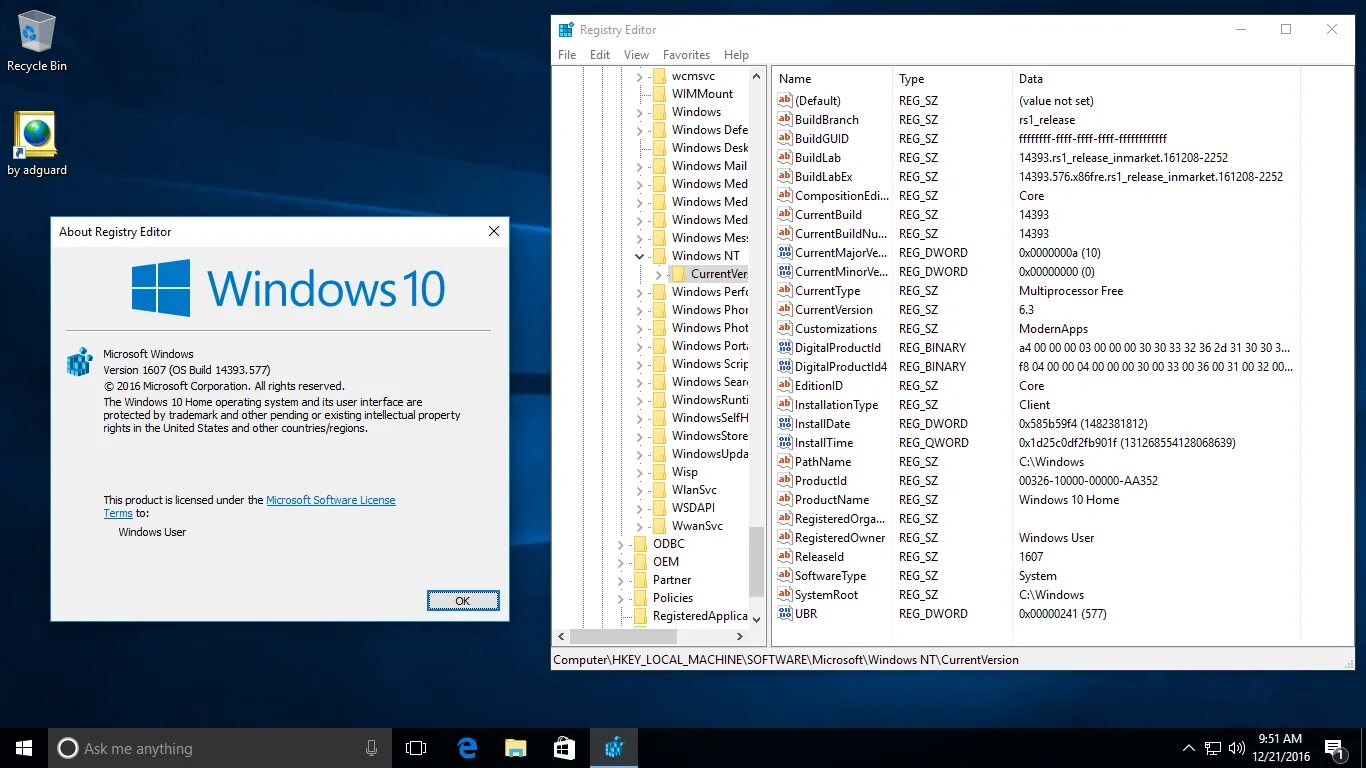The width and height of the screenshot is (1366, 768).
Task: Expand the Policies tree node
Action: point(621,598)
